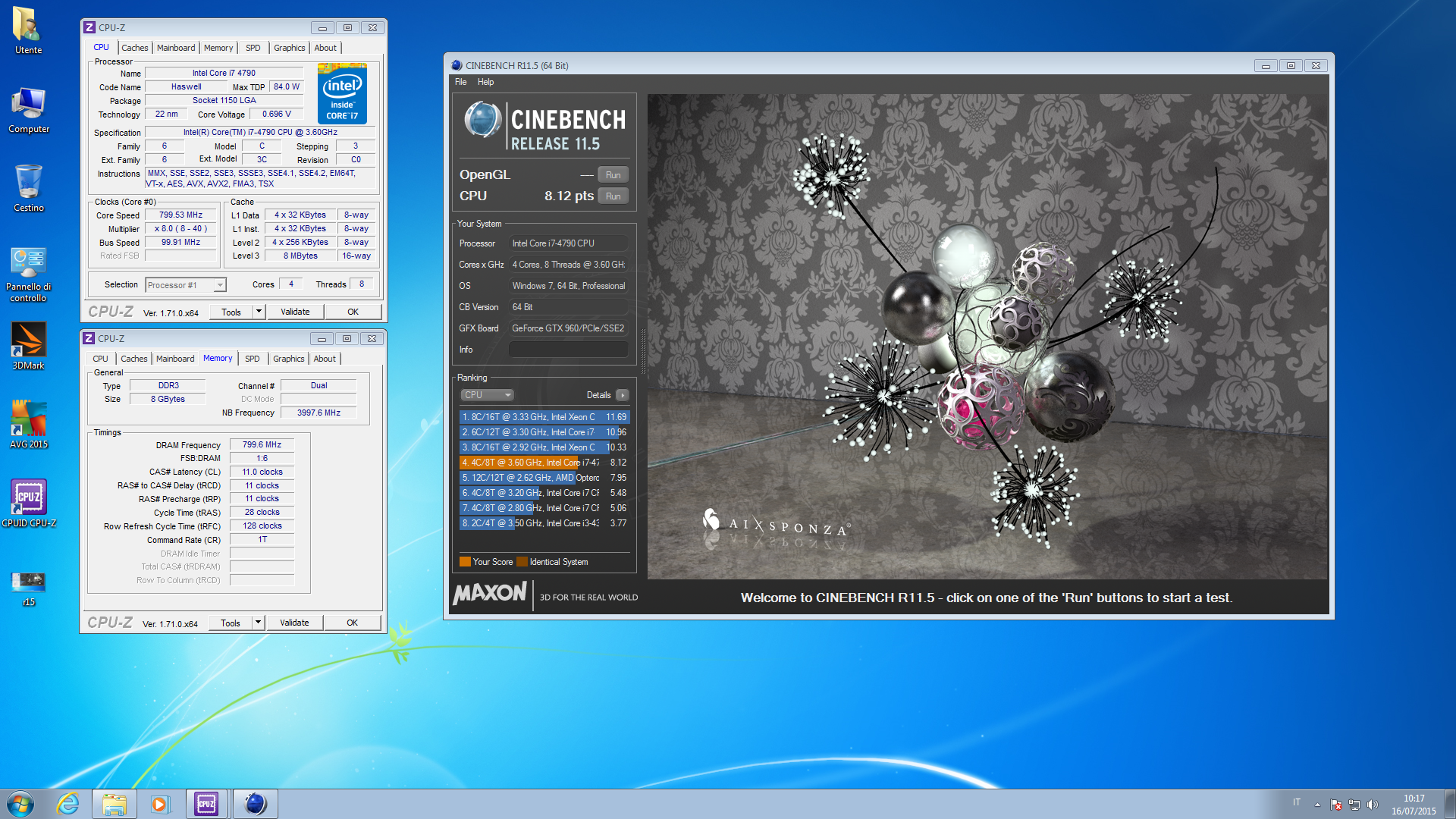
Task: Select the Processor name field in CINEBENCH
Action: click(568, 243)
